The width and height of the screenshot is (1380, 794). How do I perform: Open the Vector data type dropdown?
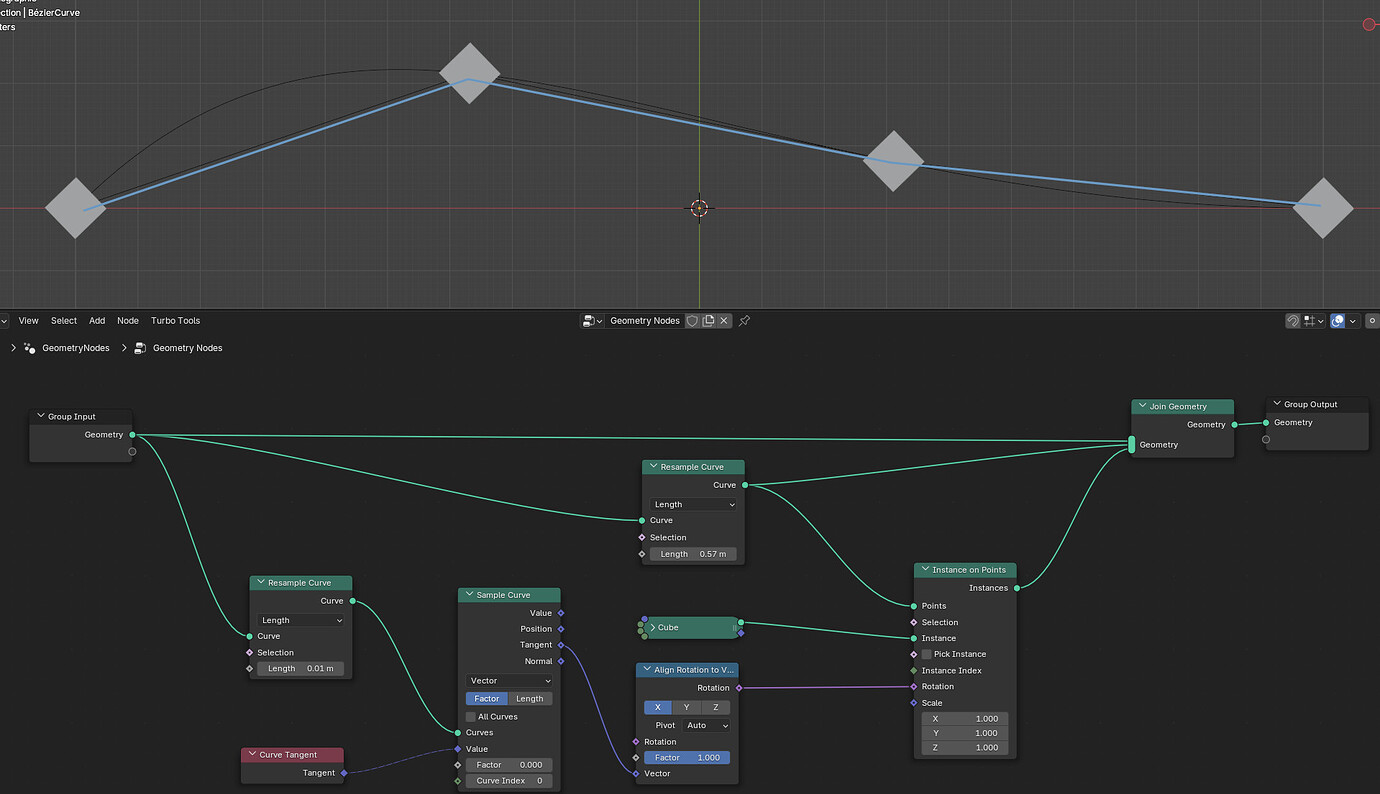coord(509,681)
